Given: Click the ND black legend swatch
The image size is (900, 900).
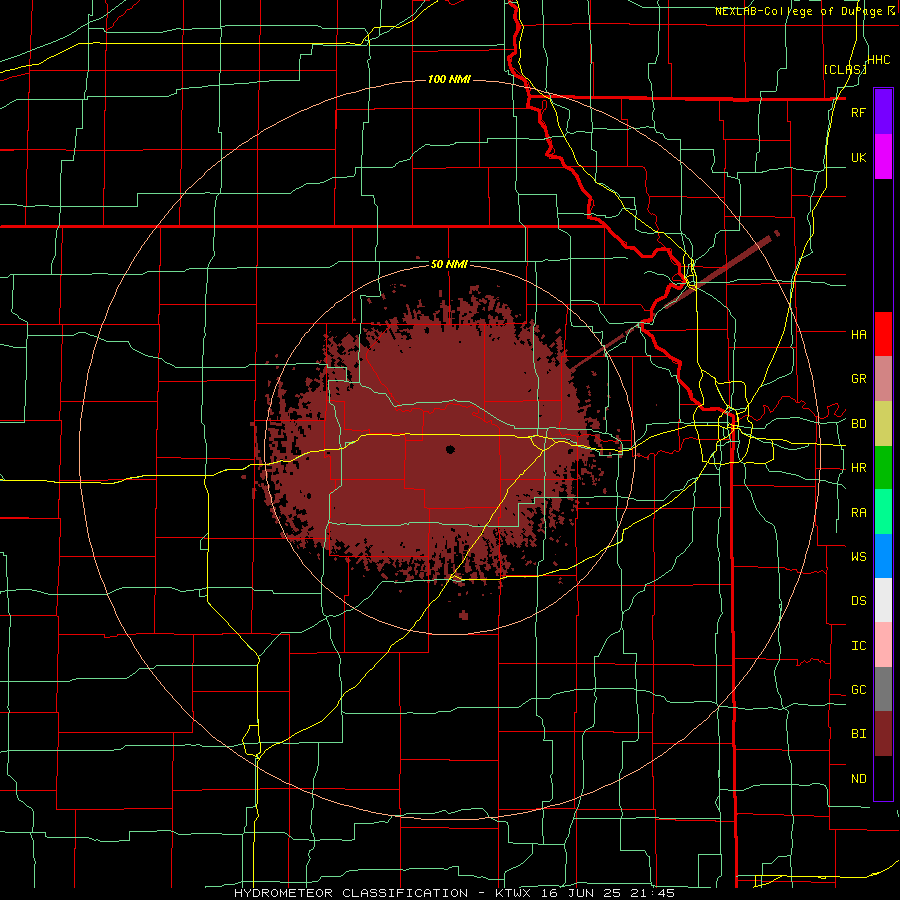Looking at the screenshot, I should pyautogui.click(x=883, y=778).
